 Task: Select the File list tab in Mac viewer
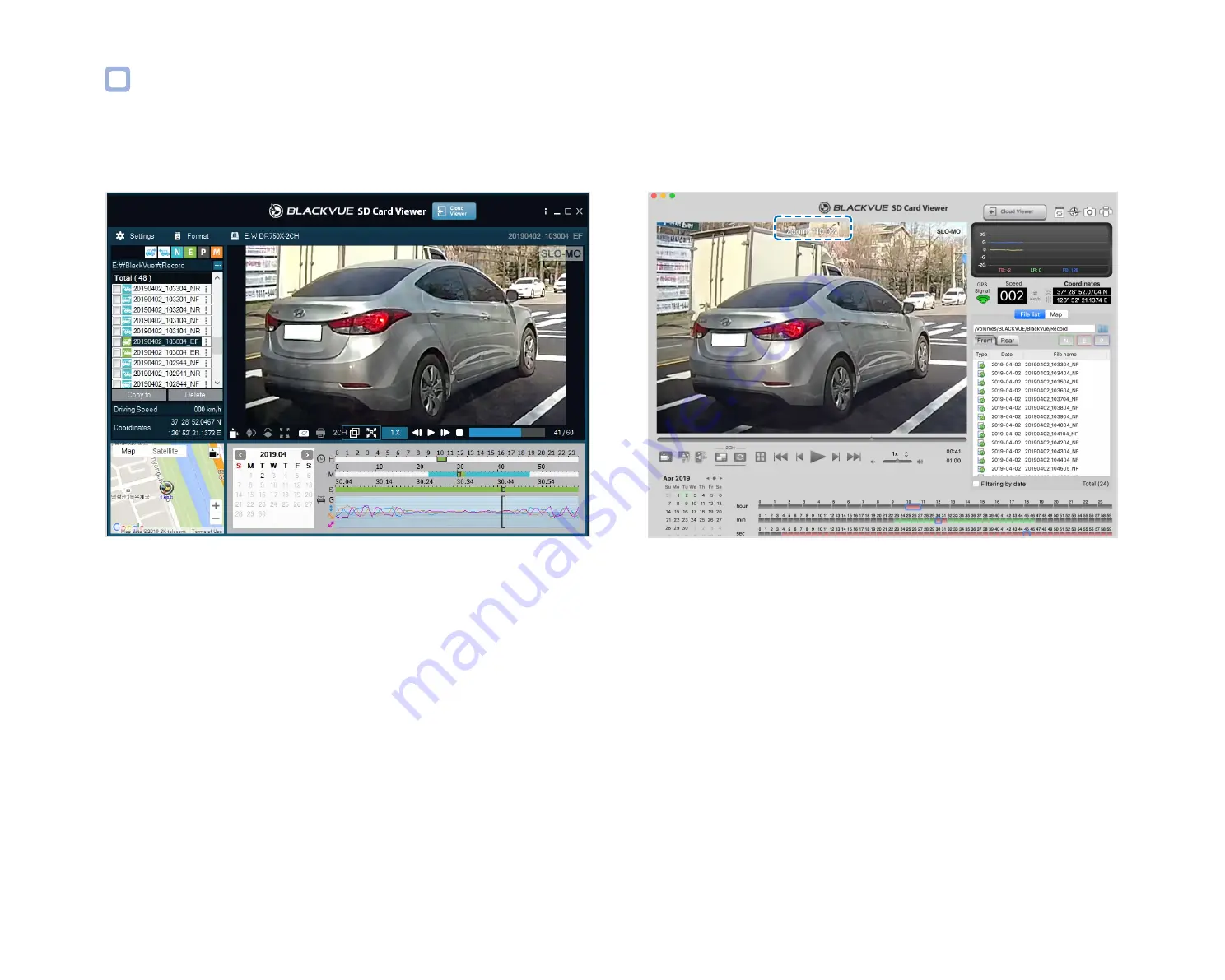coord(1030,314)
